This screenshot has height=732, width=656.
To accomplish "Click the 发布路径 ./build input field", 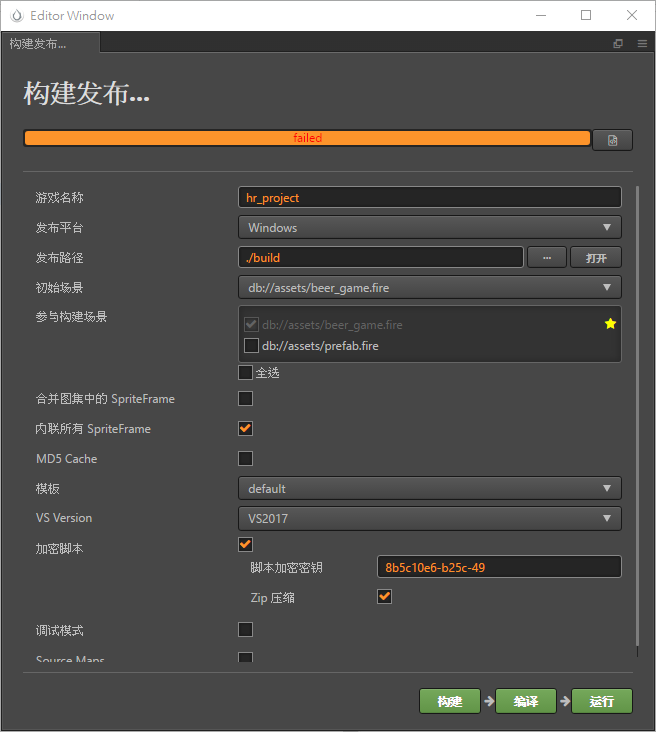I will click(381, 257).
